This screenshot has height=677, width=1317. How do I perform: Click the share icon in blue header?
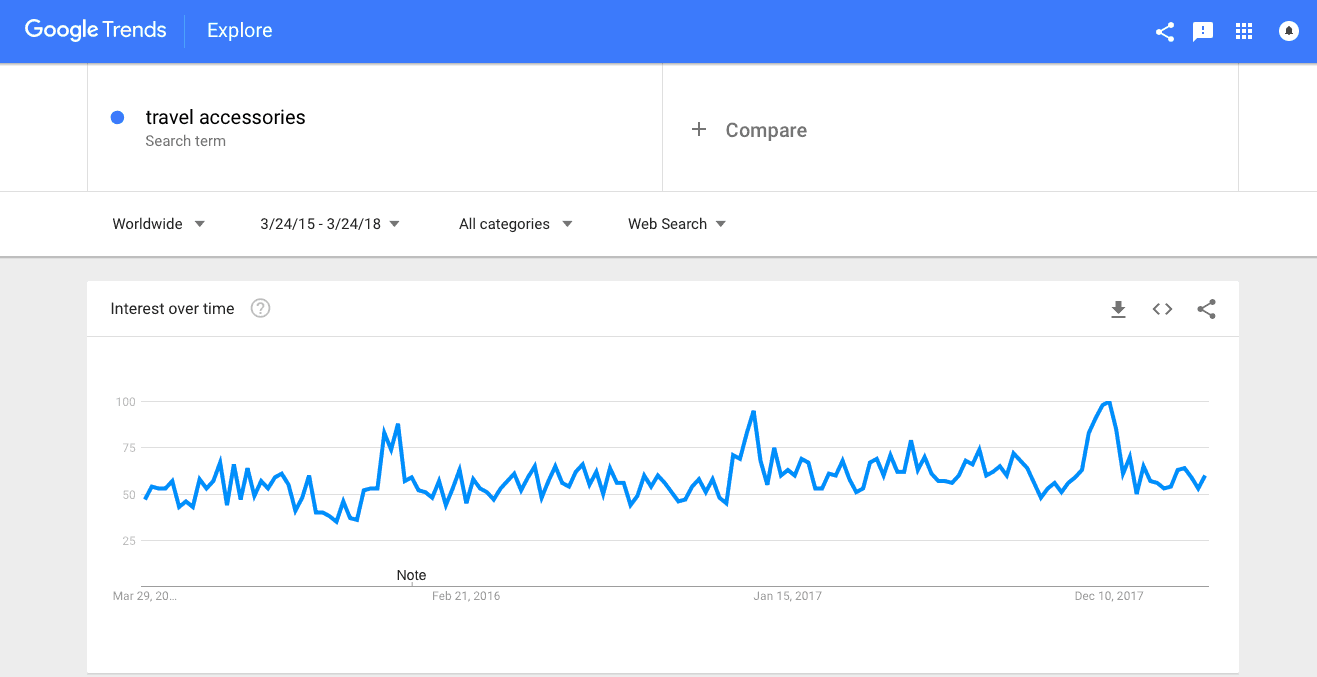click(1164, 31)
